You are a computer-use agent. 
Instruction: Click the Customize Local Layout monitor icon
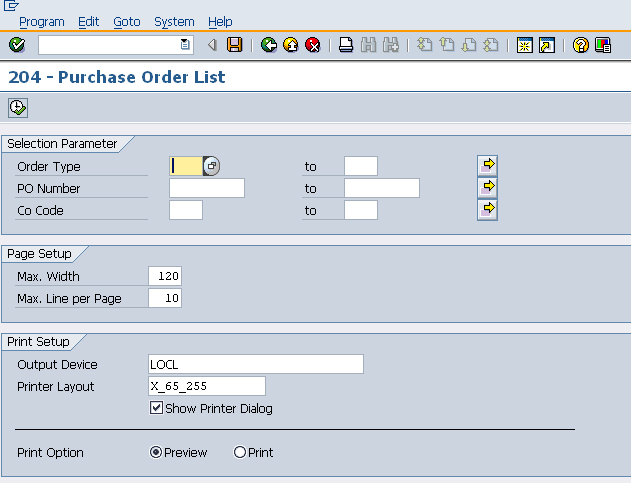pos(603,45)
